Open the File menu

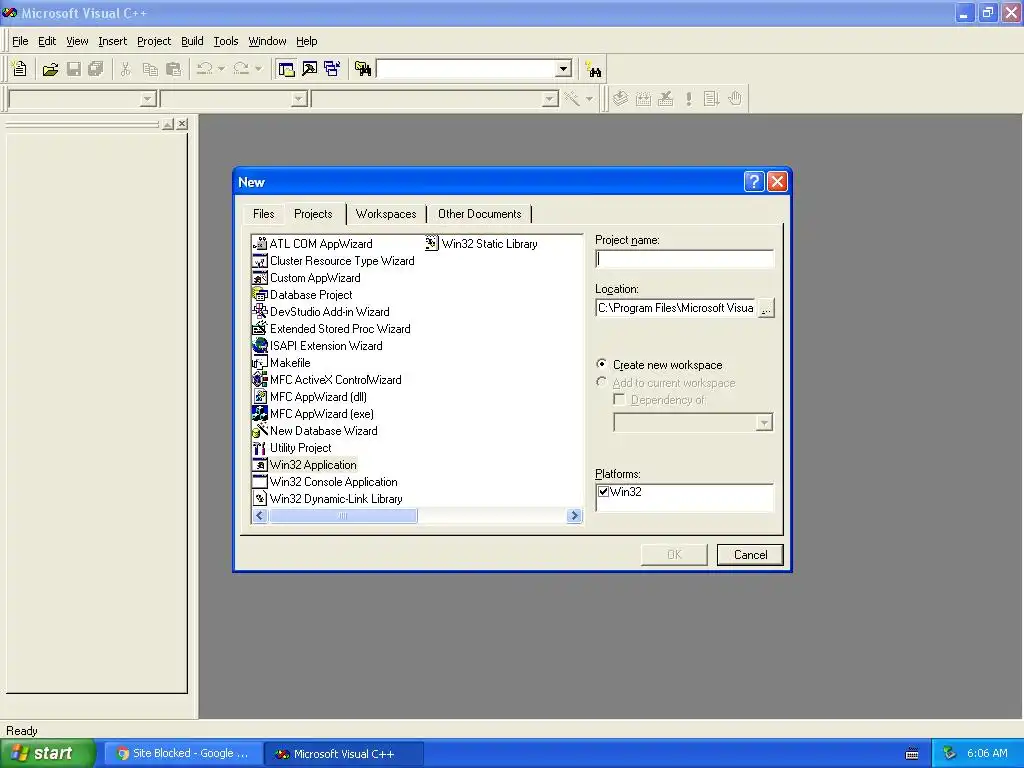(x=20, y=40)
